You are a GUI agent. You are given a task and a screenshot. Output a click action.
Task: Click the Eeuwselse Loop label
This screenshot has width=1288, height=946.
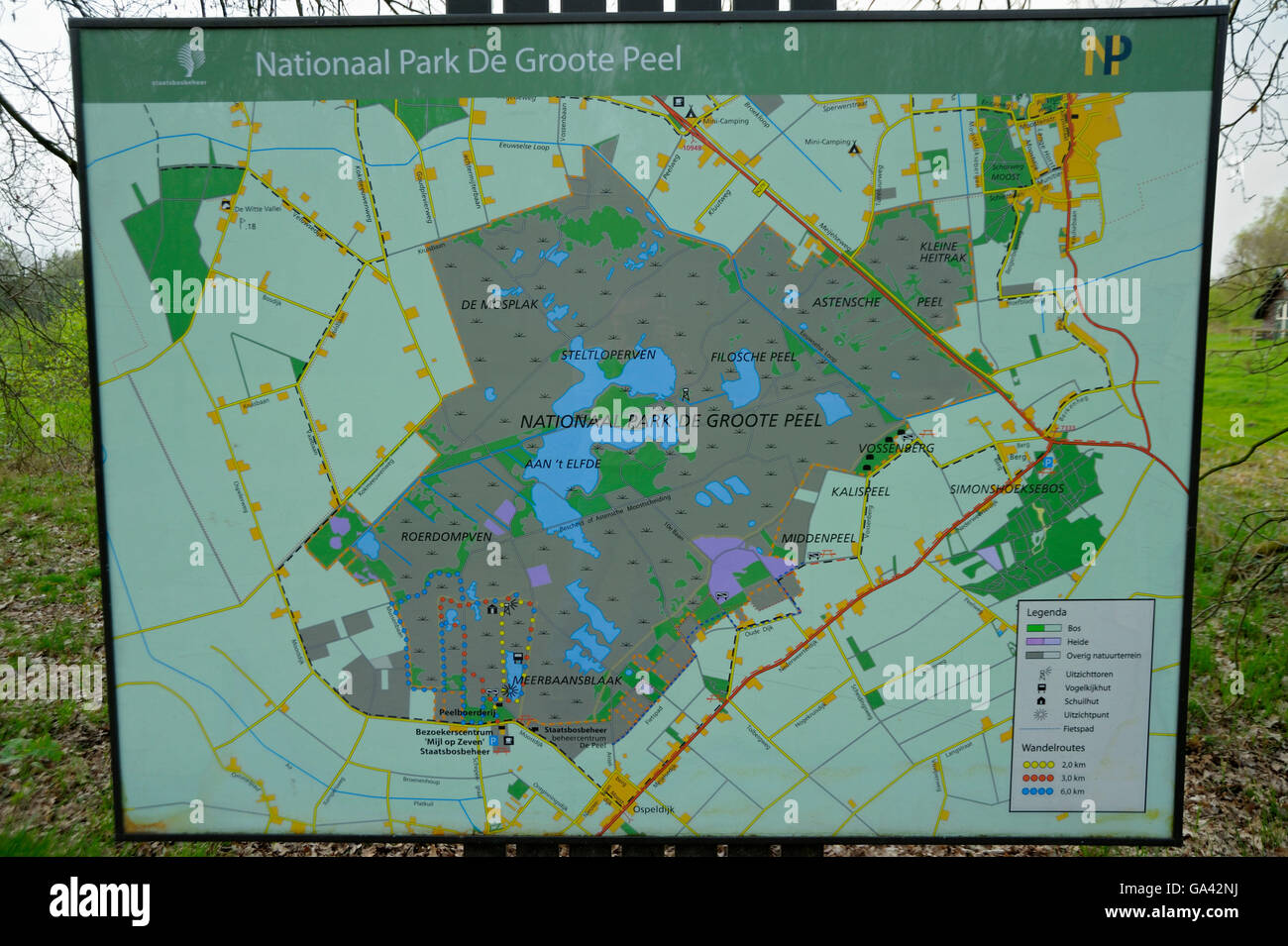pos(525,146)
